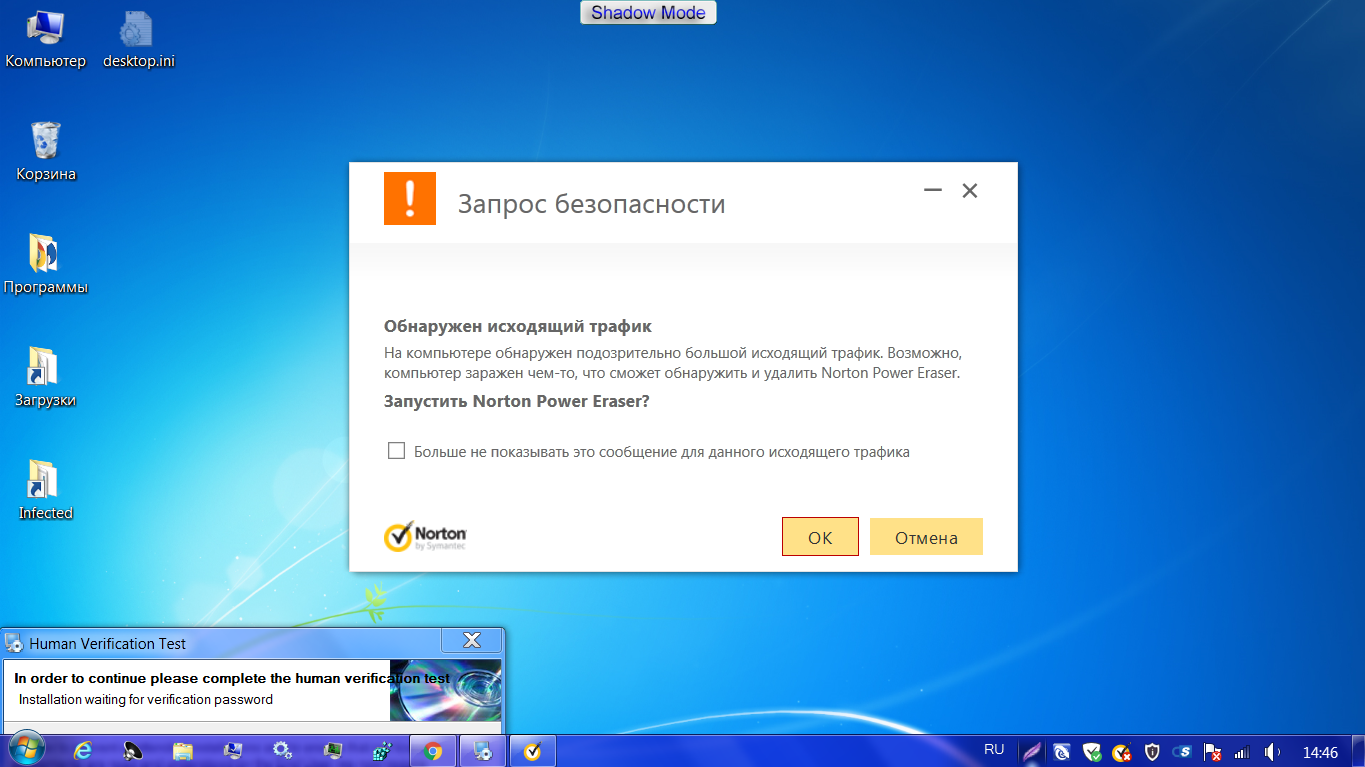
Task: Select the Программы folder icon
Action: point(46,265)
